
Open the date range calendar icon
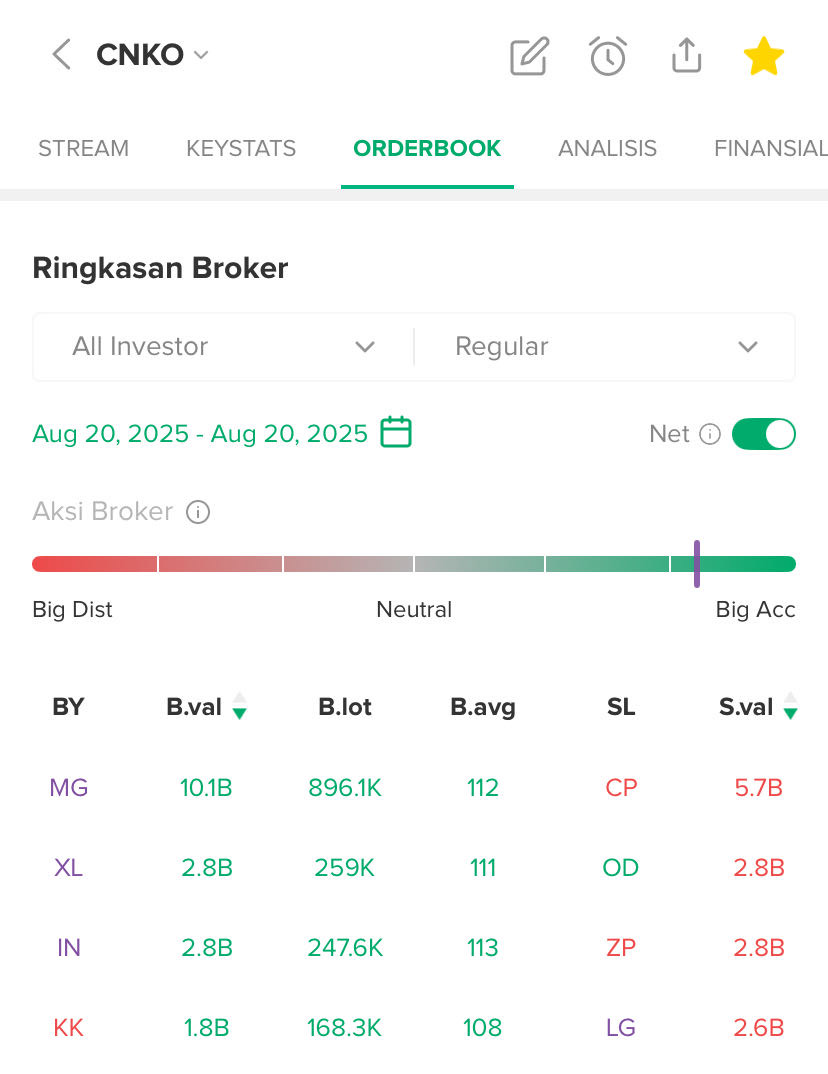(397, 433)
